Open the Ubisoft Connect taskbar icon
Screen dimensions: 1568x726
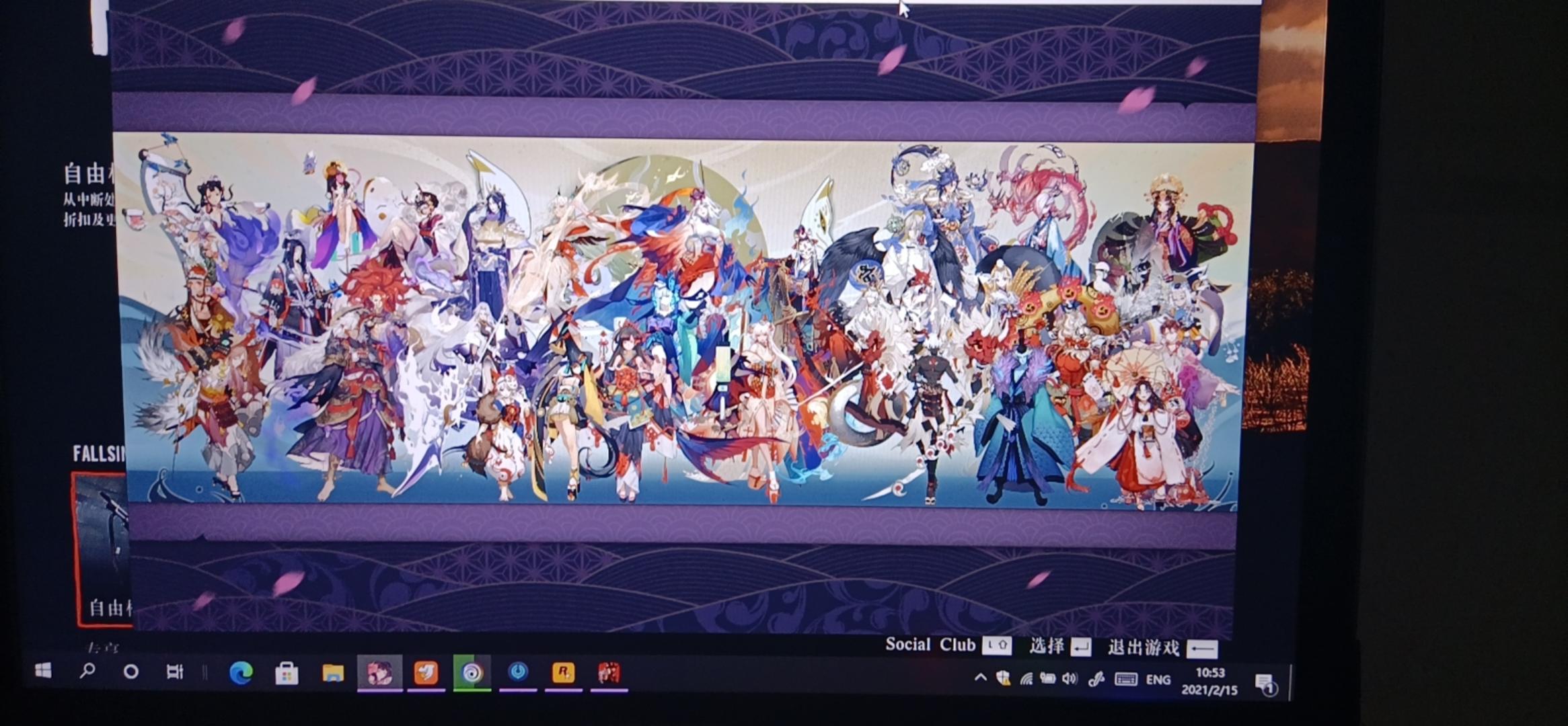point(472,673)
